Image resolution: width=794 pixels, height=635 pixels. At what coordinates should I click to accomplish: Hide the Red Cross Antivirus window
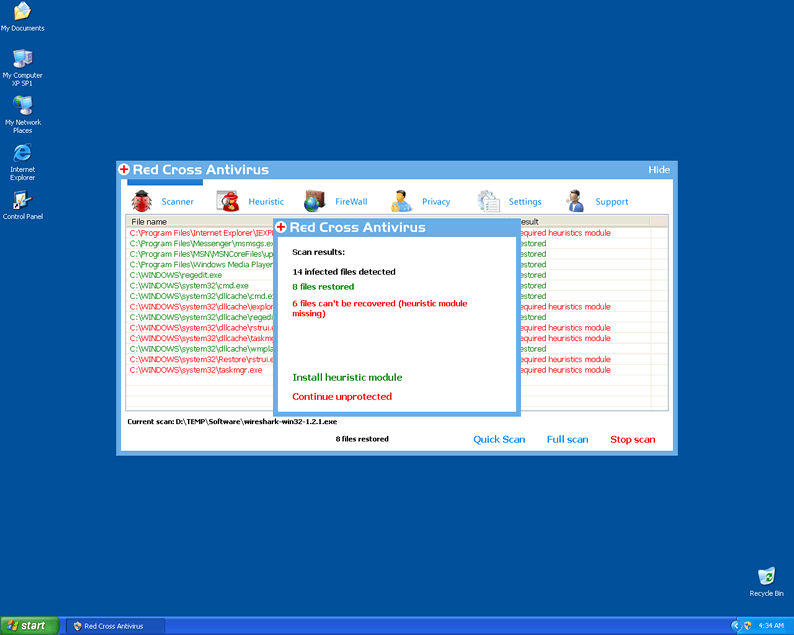pyautogui.click(x=659, y=170)
